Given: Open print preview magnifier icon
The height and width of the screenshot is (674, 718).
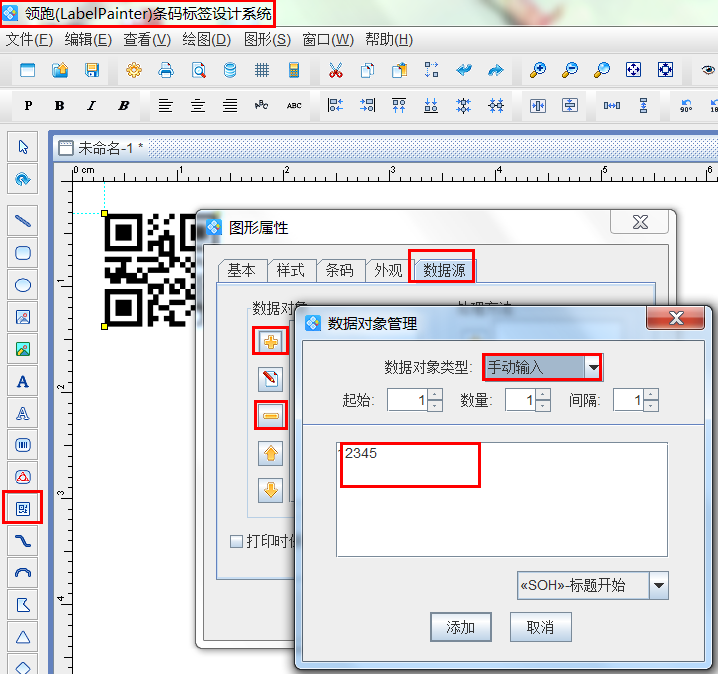Looking at the screenshot, I should (198, 70).
